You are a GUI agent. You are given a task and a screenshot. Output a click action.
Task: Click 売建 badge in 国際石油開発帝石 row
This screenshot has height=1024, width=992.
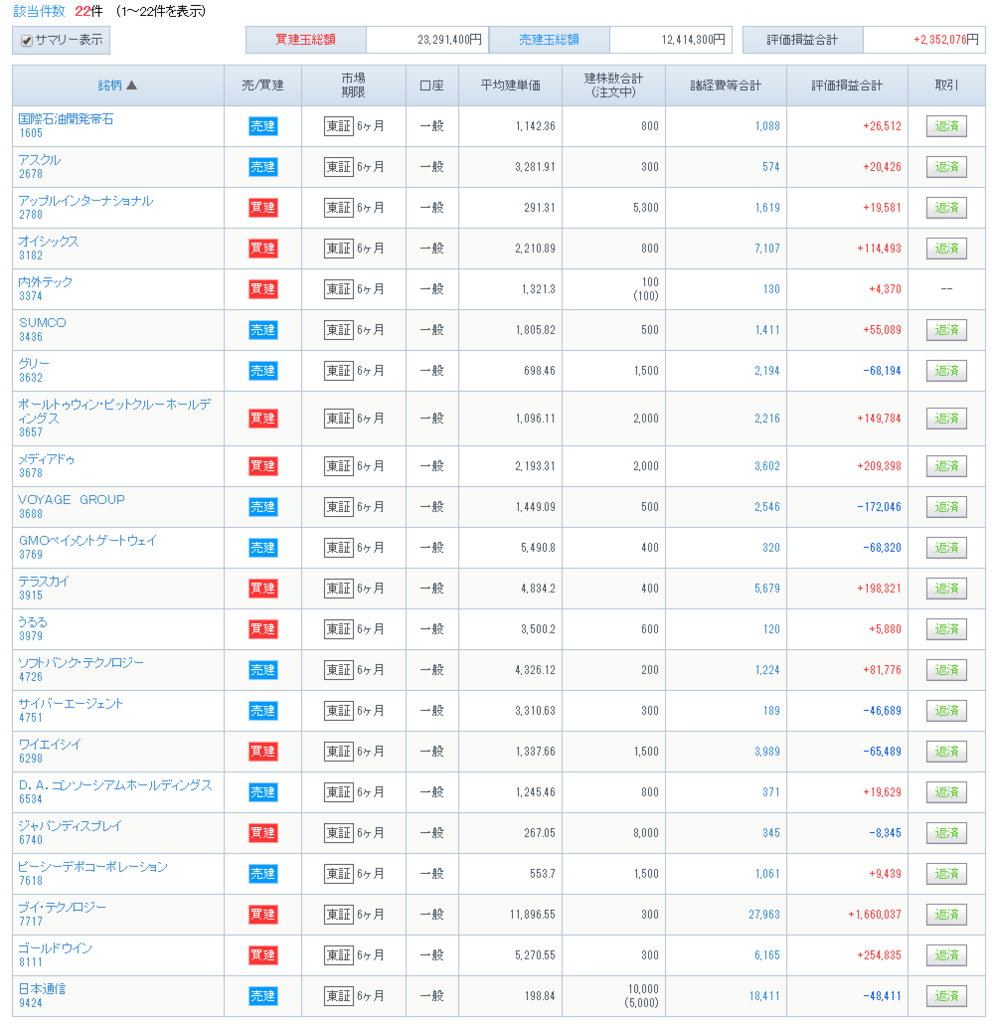pyautogui.click(x=263, y=126)
